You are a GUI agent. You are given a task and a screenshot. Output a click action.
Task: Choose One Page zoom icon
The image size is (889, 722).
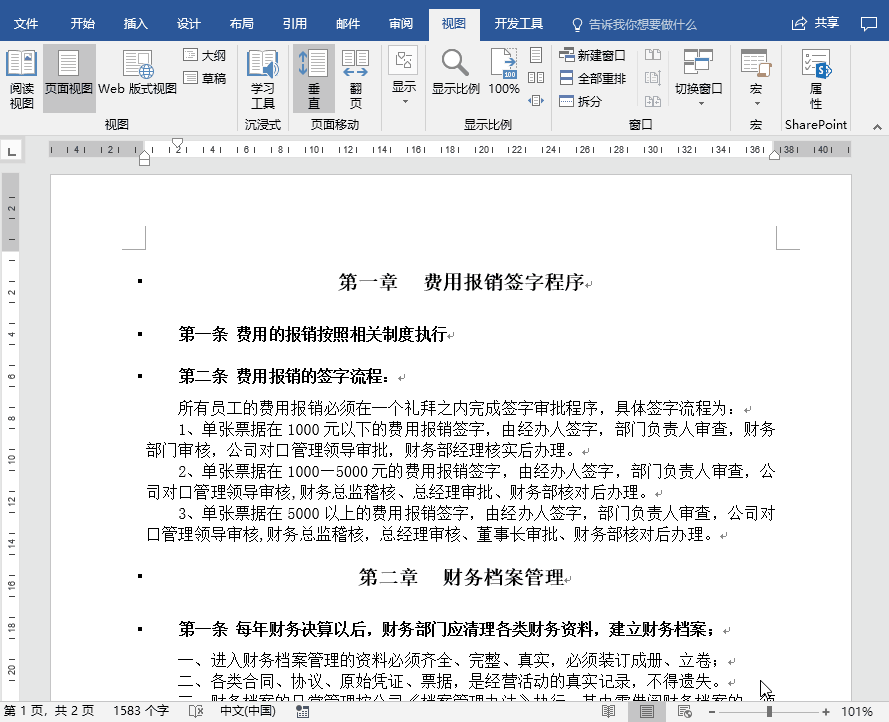click(536, 55)
